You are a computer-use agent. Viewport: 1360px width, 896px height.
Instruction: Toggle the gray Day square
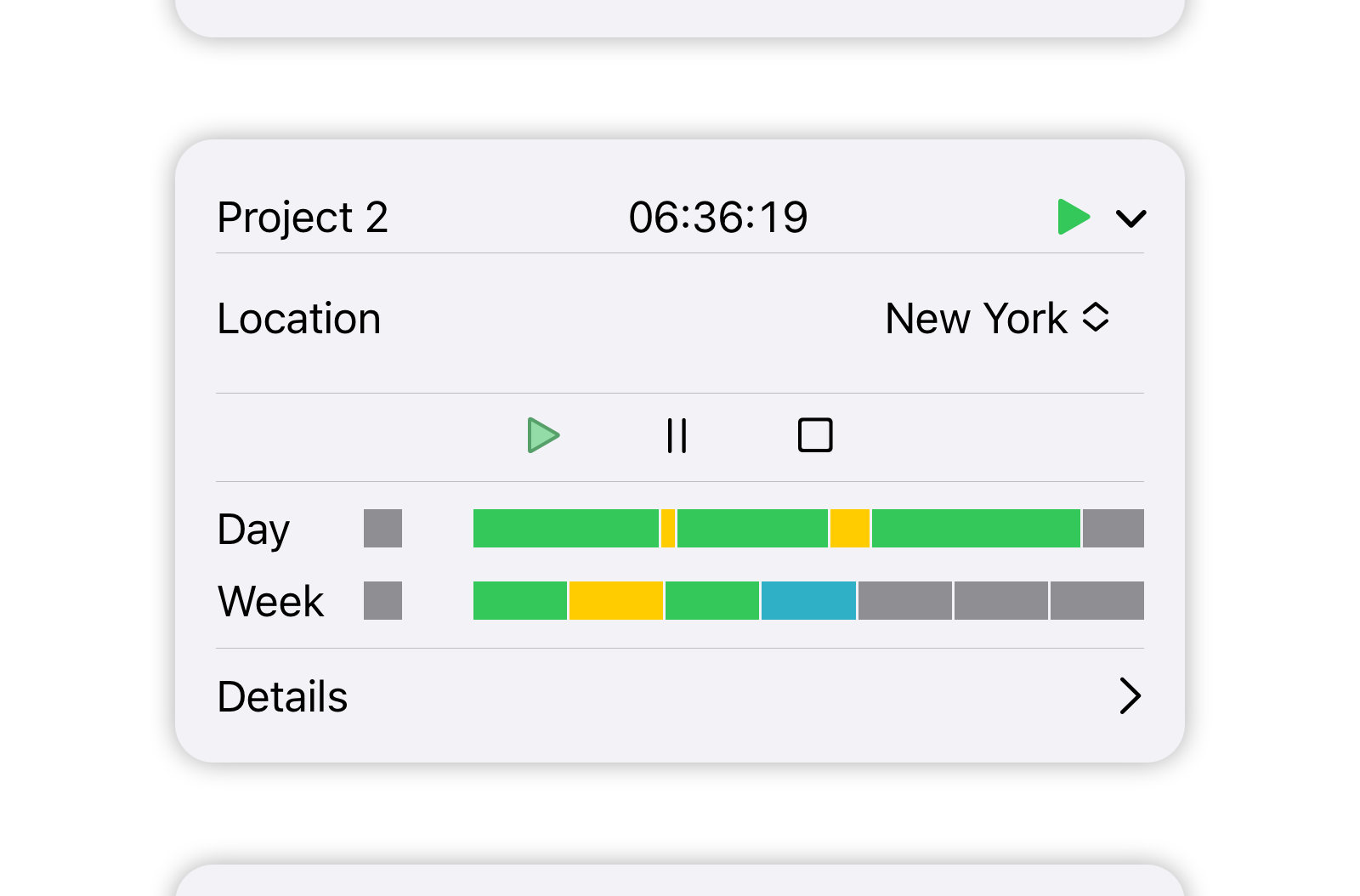pyautogui.click(x=382, y=529)
